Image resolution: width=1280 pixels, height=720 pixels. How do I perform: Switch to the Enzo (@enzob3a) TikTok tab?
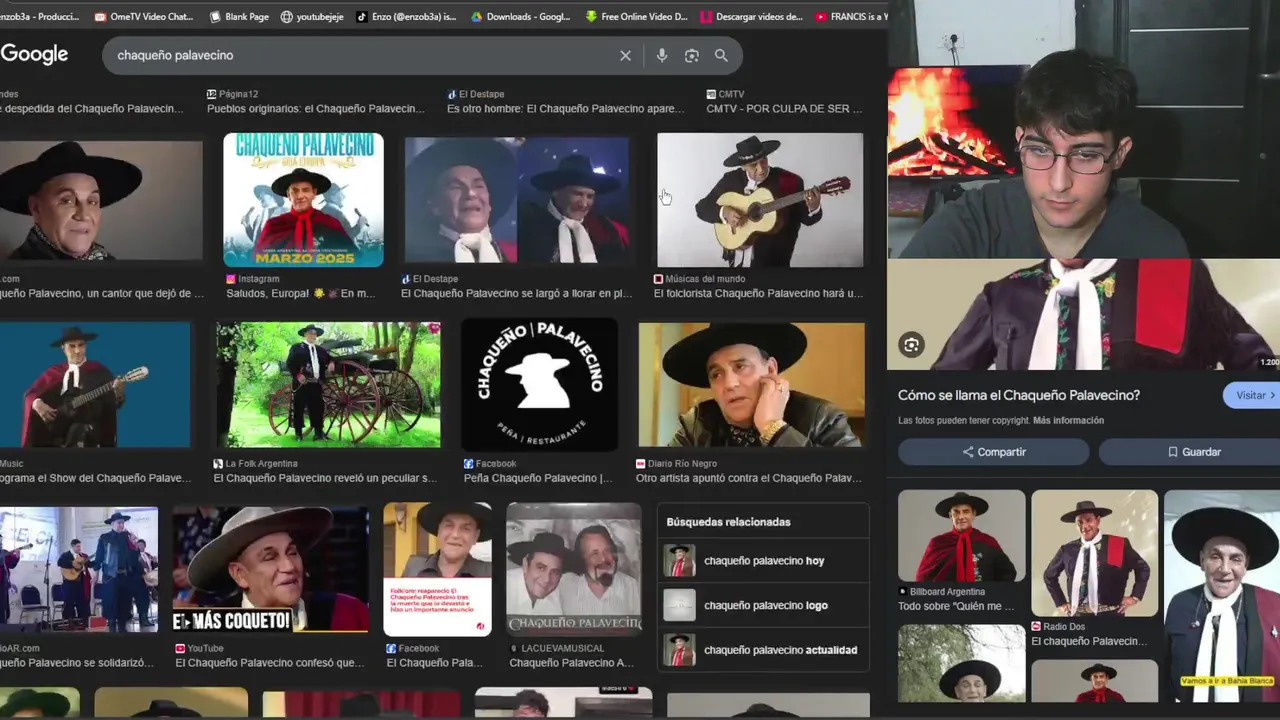coord(407,16)
